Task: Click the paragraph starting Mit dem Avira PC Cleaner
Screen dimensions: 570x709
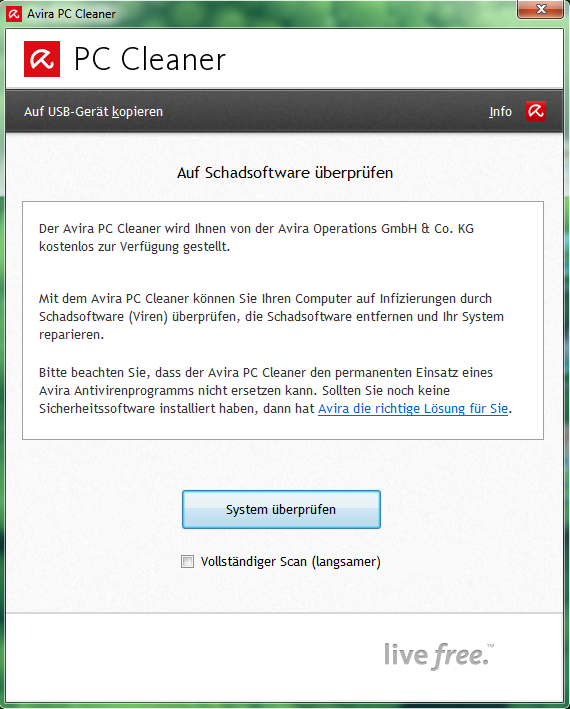Action: point(271,317)
